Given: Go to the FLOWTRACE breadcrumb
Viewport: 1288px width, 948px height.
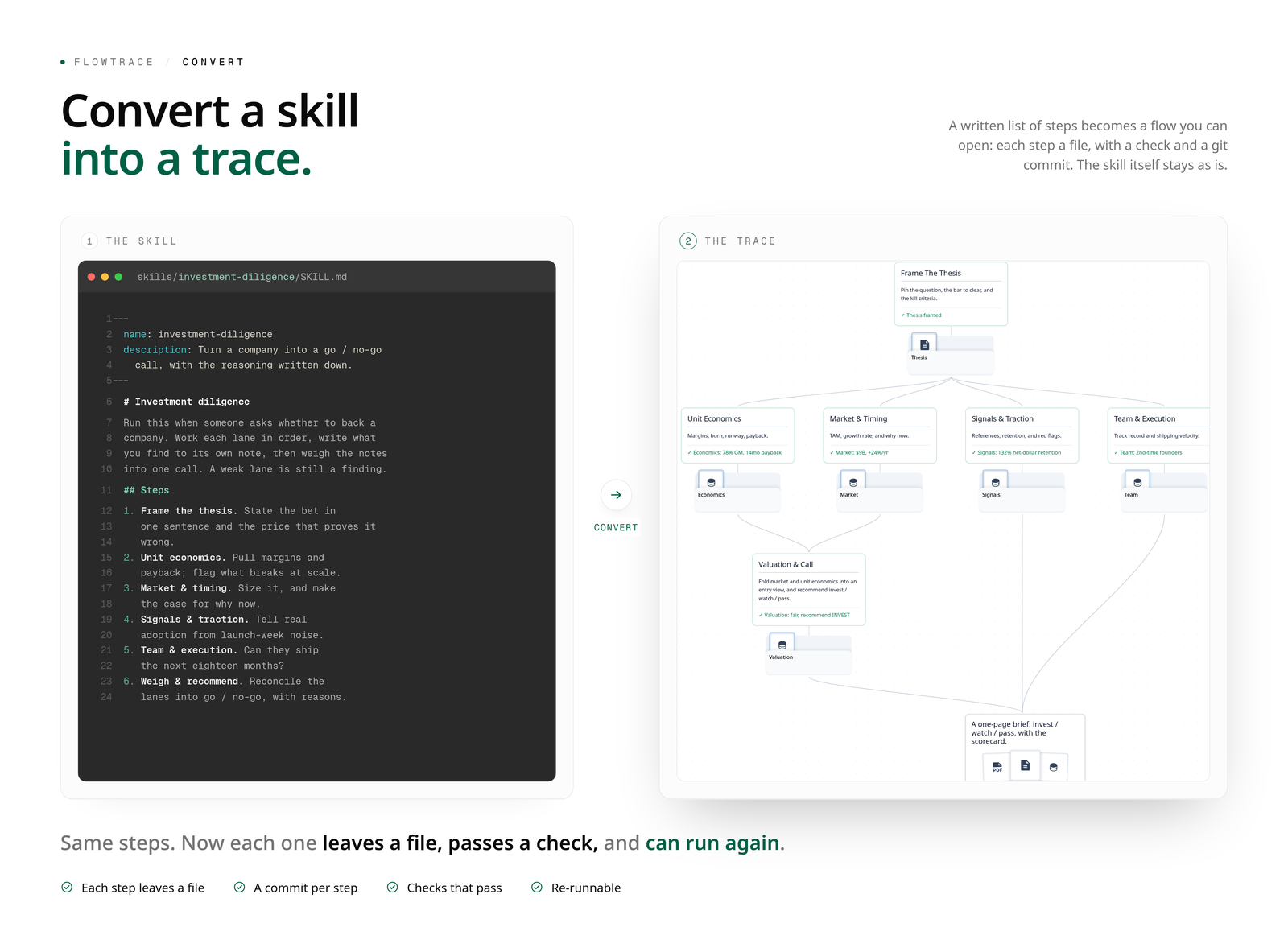Looking at the screenshot, I should (114, 62).
